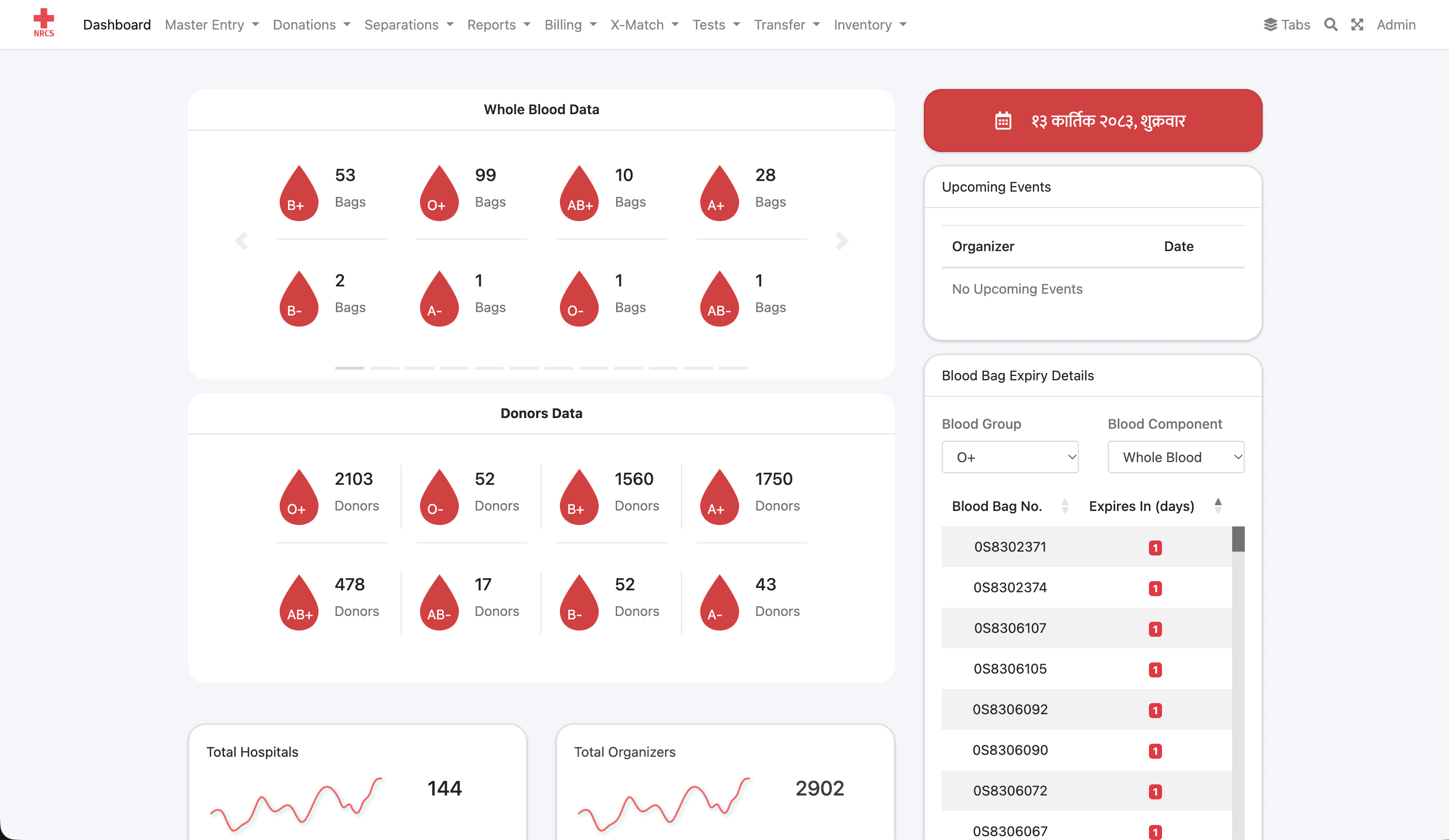Viewport: 1449px width, 840px height.
Task: Open the Billing menu
Action: point(571,25)
